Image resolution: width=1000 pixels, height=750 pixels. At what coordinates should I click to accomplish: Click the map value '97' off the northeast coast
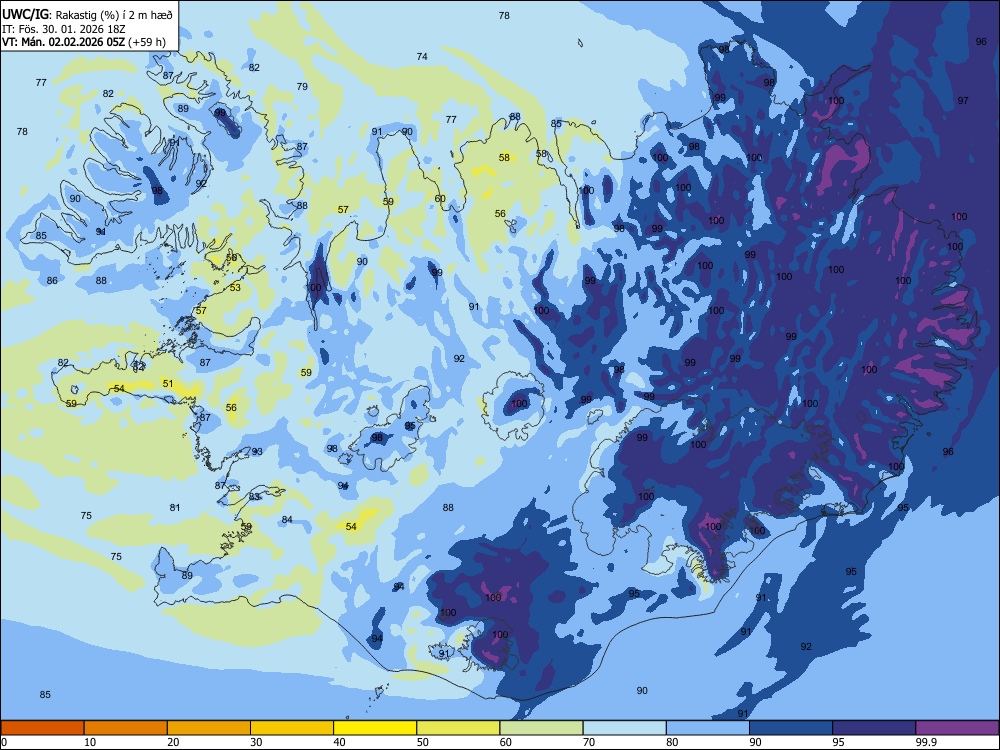963,101
